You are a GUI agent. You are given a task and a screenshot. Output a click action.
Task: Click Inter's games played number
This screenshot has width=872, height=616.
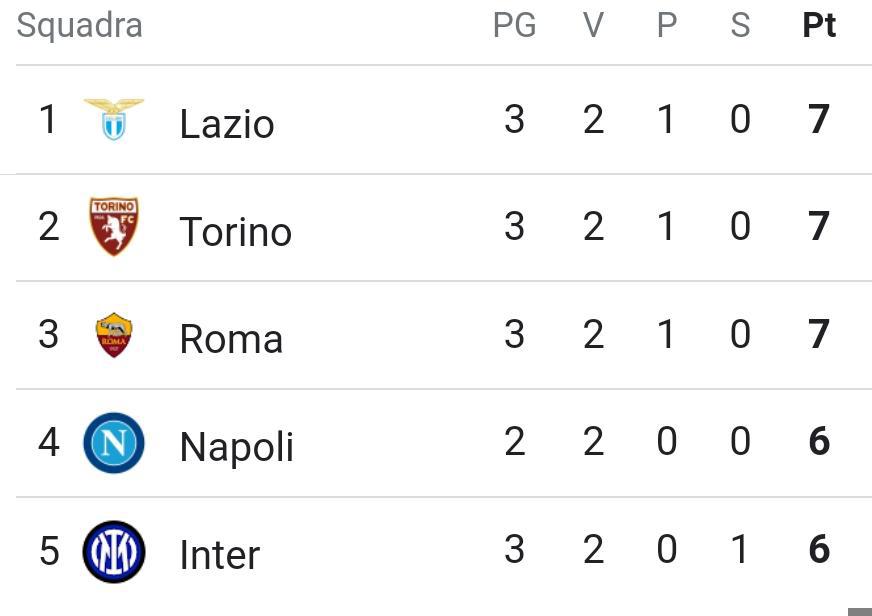514,550
